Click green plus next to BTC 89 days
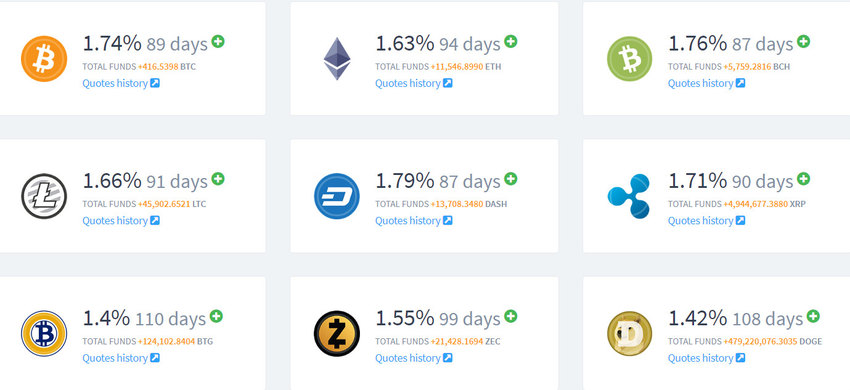 [x=218, y=41]
